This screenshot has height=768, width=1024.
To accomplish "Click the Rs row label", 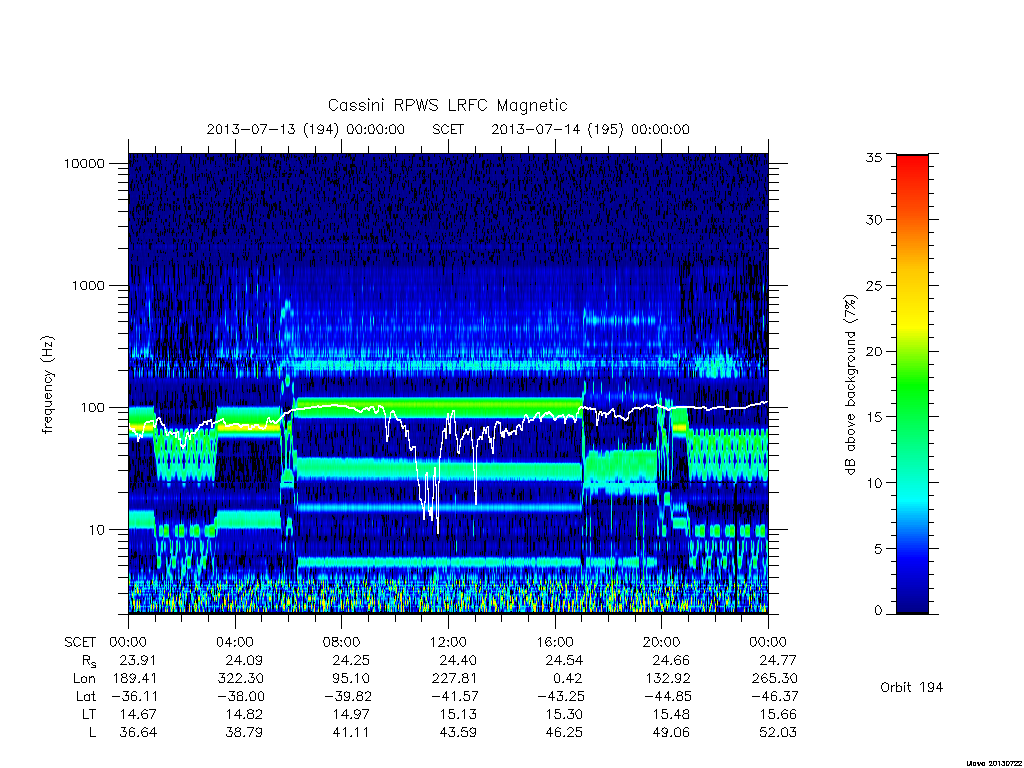I will 89,662.
